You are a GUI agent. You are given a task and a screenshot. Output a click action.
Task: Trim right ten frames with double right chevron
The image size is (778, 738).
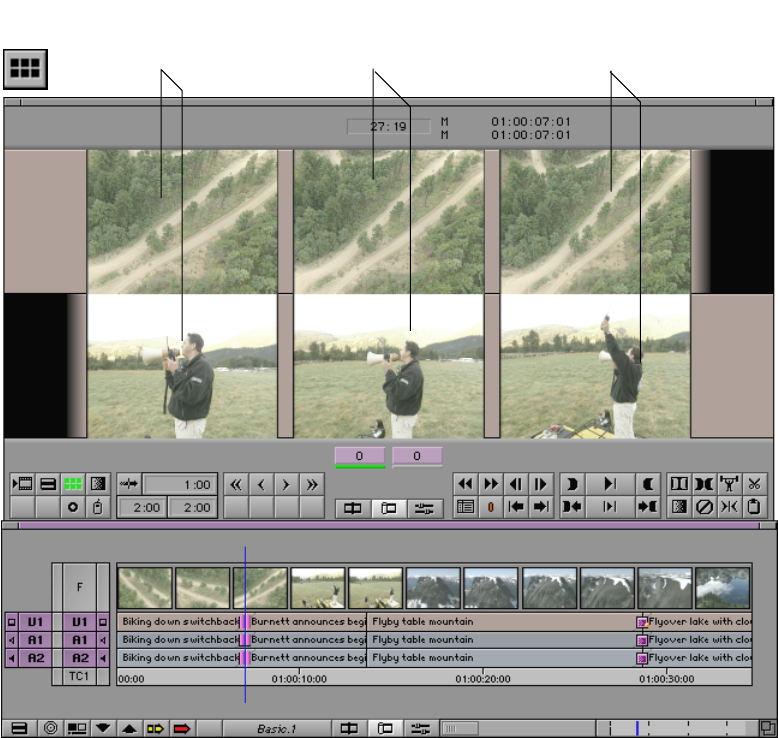click(x=312, y=484)
